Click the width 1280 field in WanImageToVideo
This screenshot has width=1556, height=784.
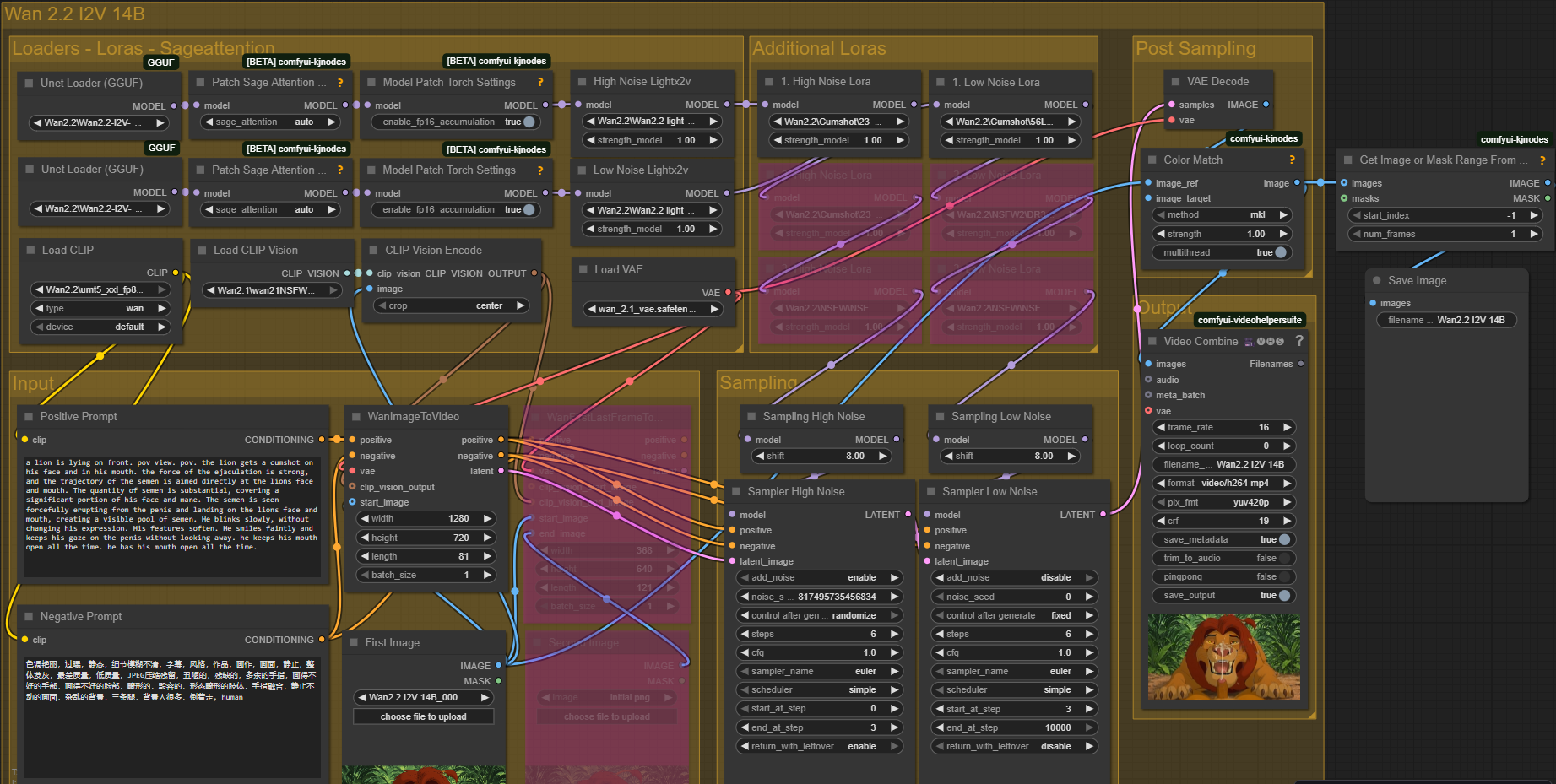(425, 519)
